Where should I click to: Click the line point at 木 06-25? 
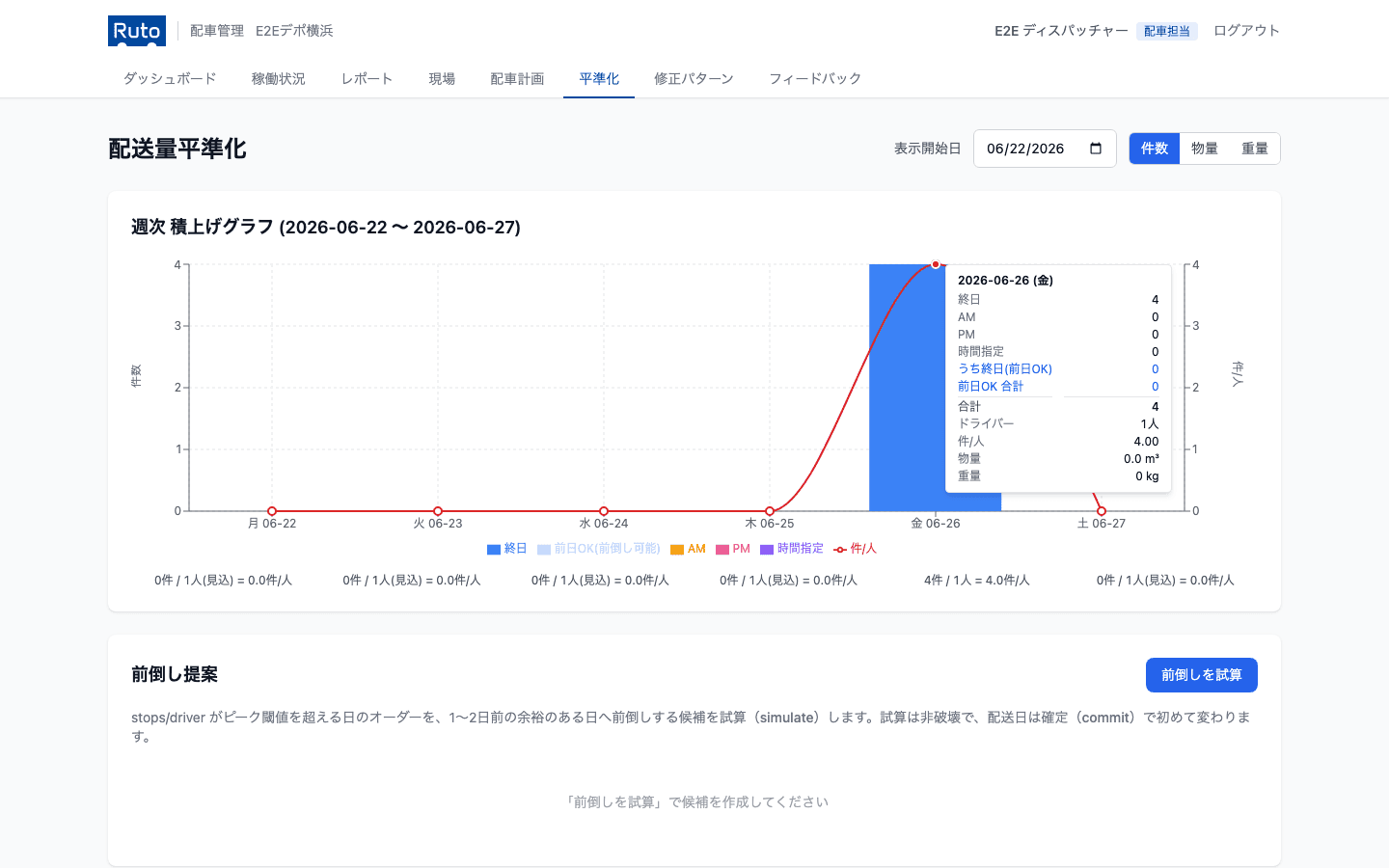coord(770,511)
